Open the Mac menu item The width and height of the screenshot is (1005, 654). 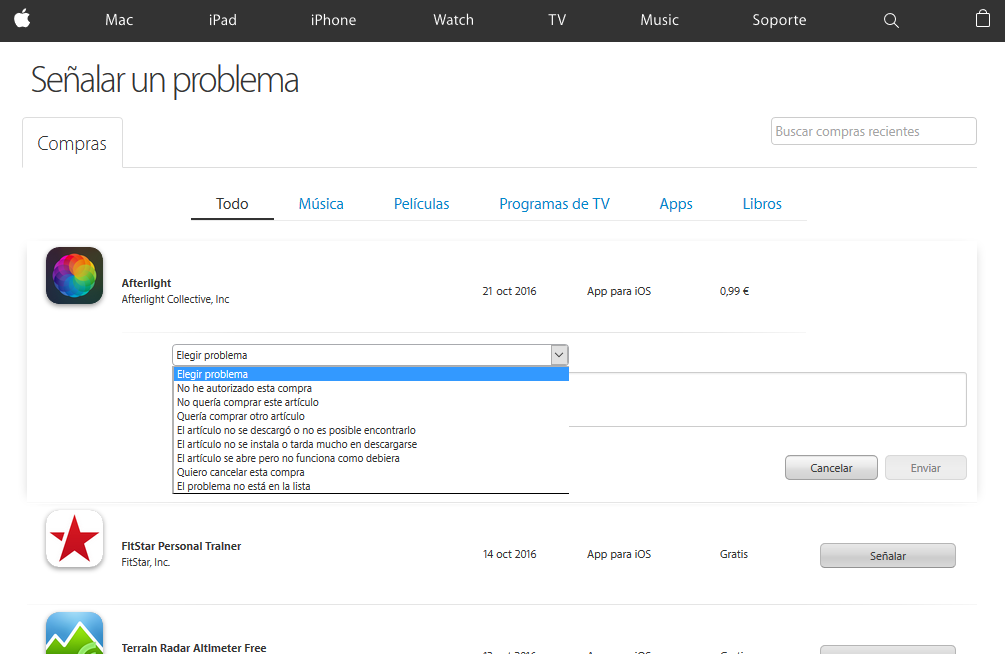[119, 20]
